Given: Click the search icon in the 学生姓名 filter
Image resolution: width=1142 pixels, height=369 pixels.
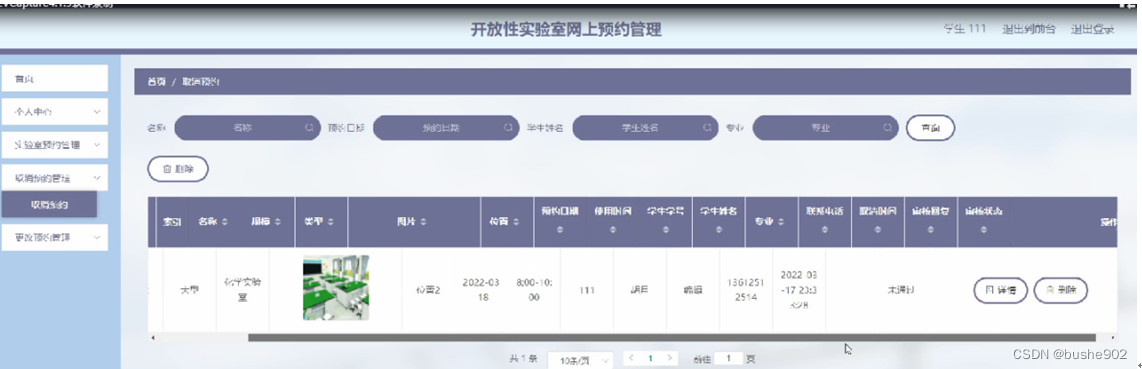Looking at the screenshot, I should tap(706, 127).
